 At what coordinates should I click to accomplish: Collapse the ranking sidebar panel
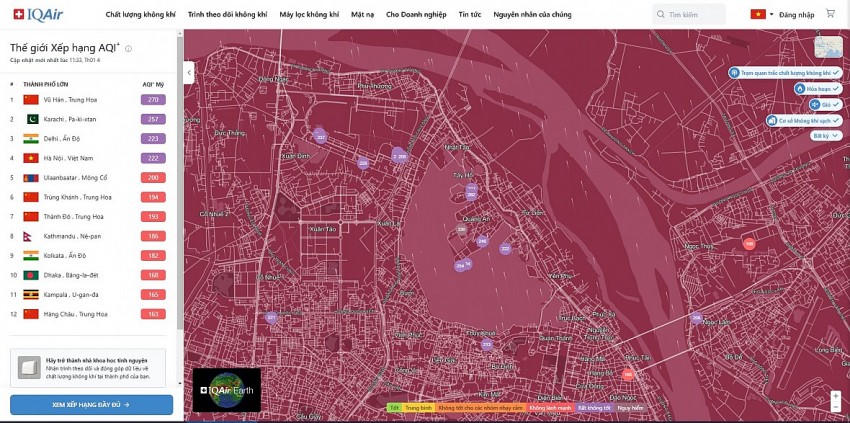point(188,72)
